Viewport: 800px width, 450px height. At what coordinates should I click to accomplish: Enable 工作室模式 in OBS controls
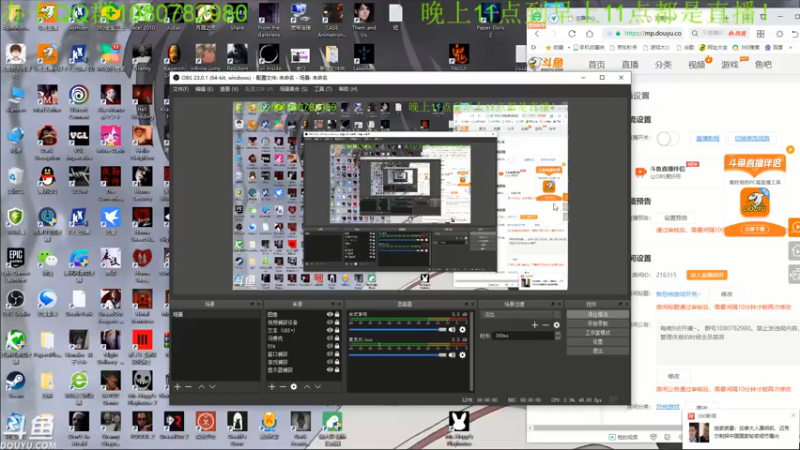tap(597, 333)
